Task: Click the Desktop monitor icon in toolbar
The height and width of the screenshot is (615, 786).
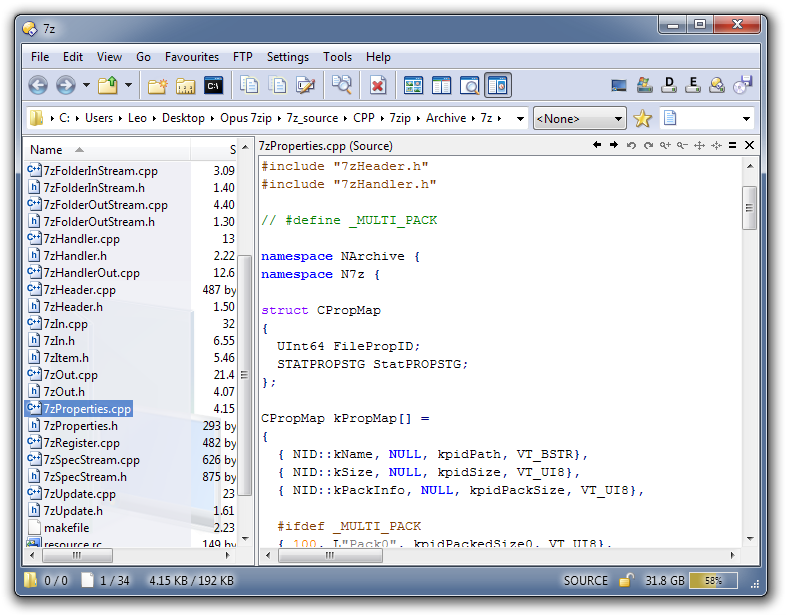Action: (x=619, y=86)
